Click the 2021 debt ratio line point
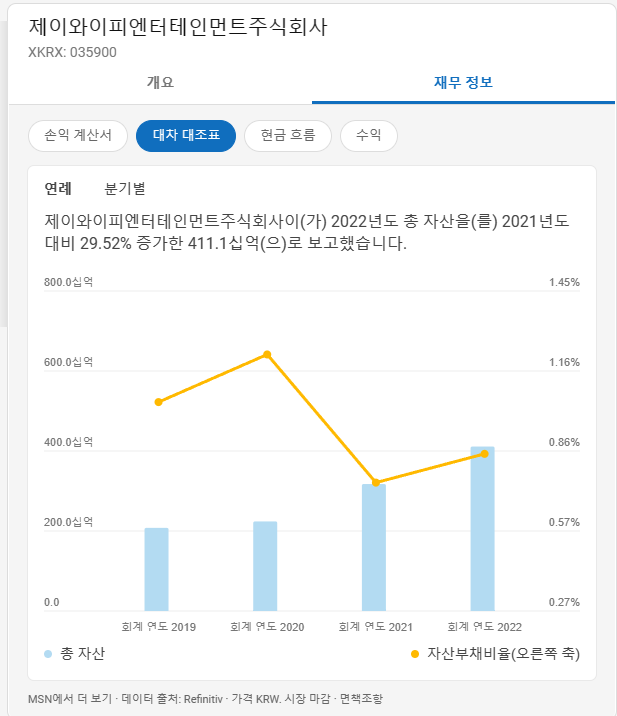Image resolution: width=617 pixels, height=716 pixels. (376, 483)
